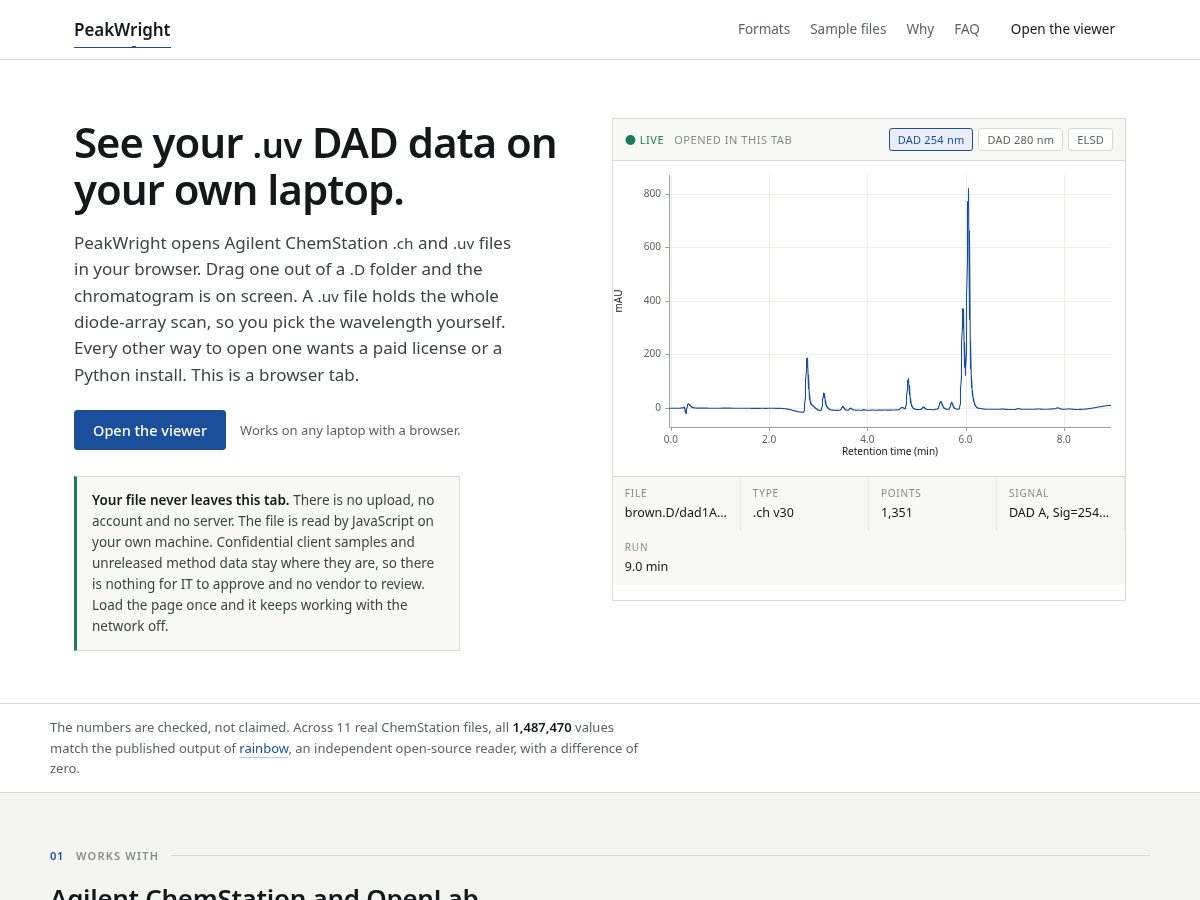
Task: Switch to the ELSD signal
Action: [x=1090, y=140]
